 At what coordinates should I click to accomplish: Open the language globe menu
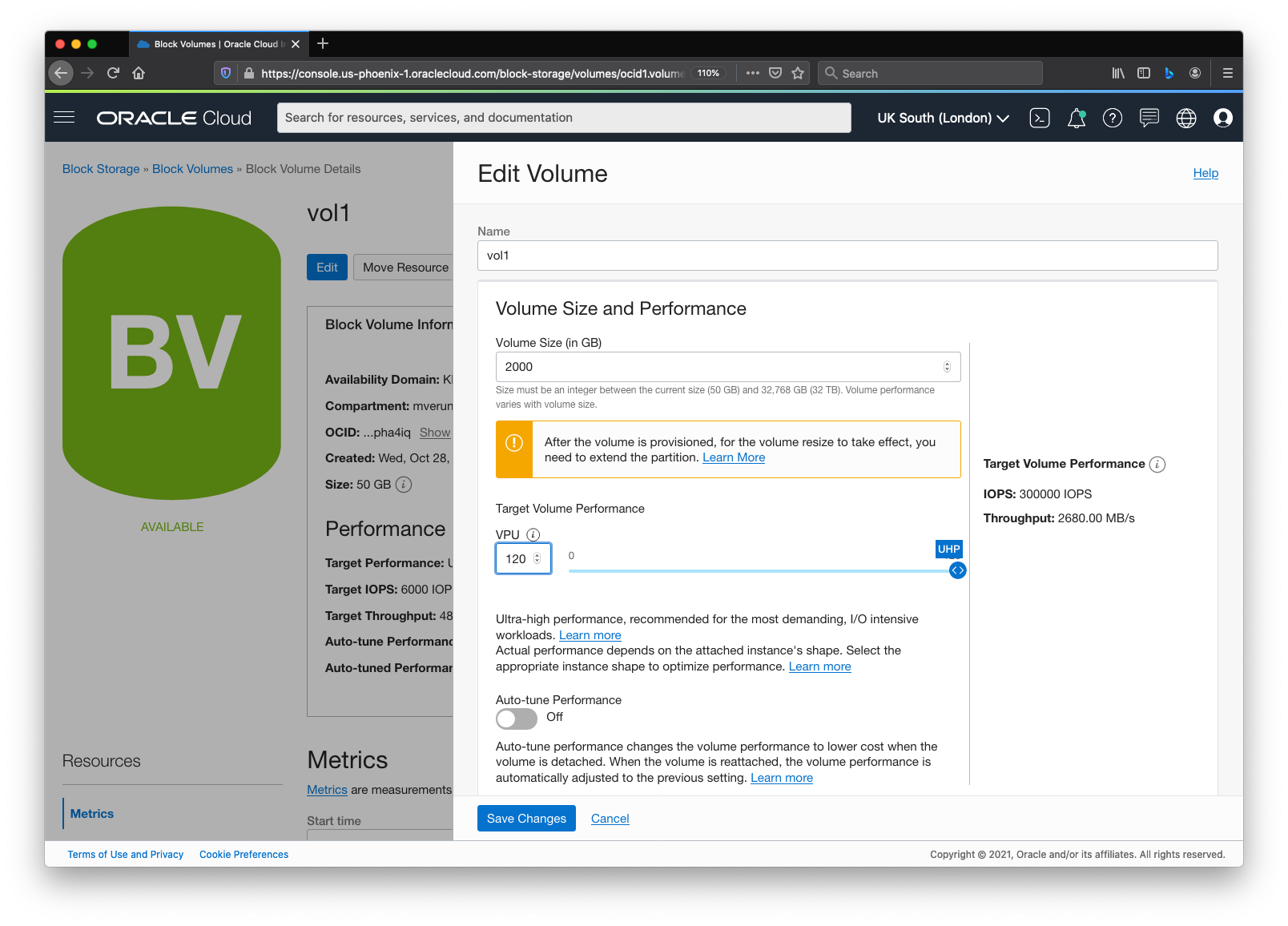click(1186, 119)
